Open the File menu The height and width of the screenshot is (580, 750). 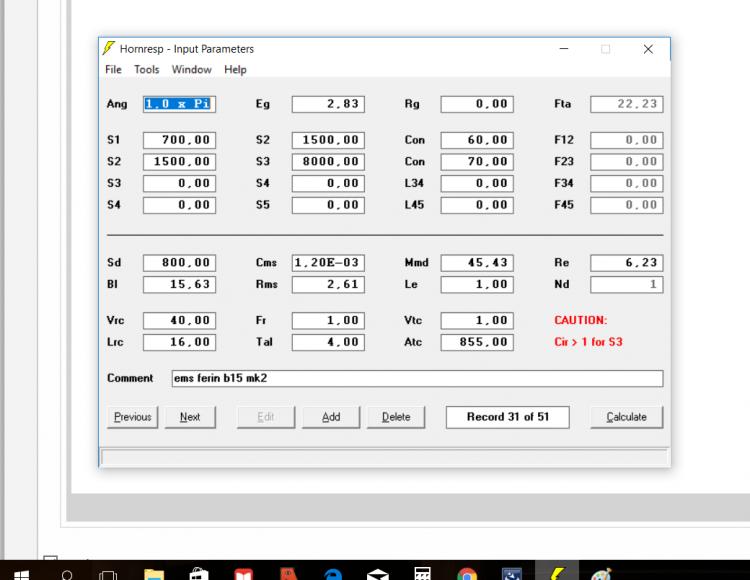click(x=113, y=70)
